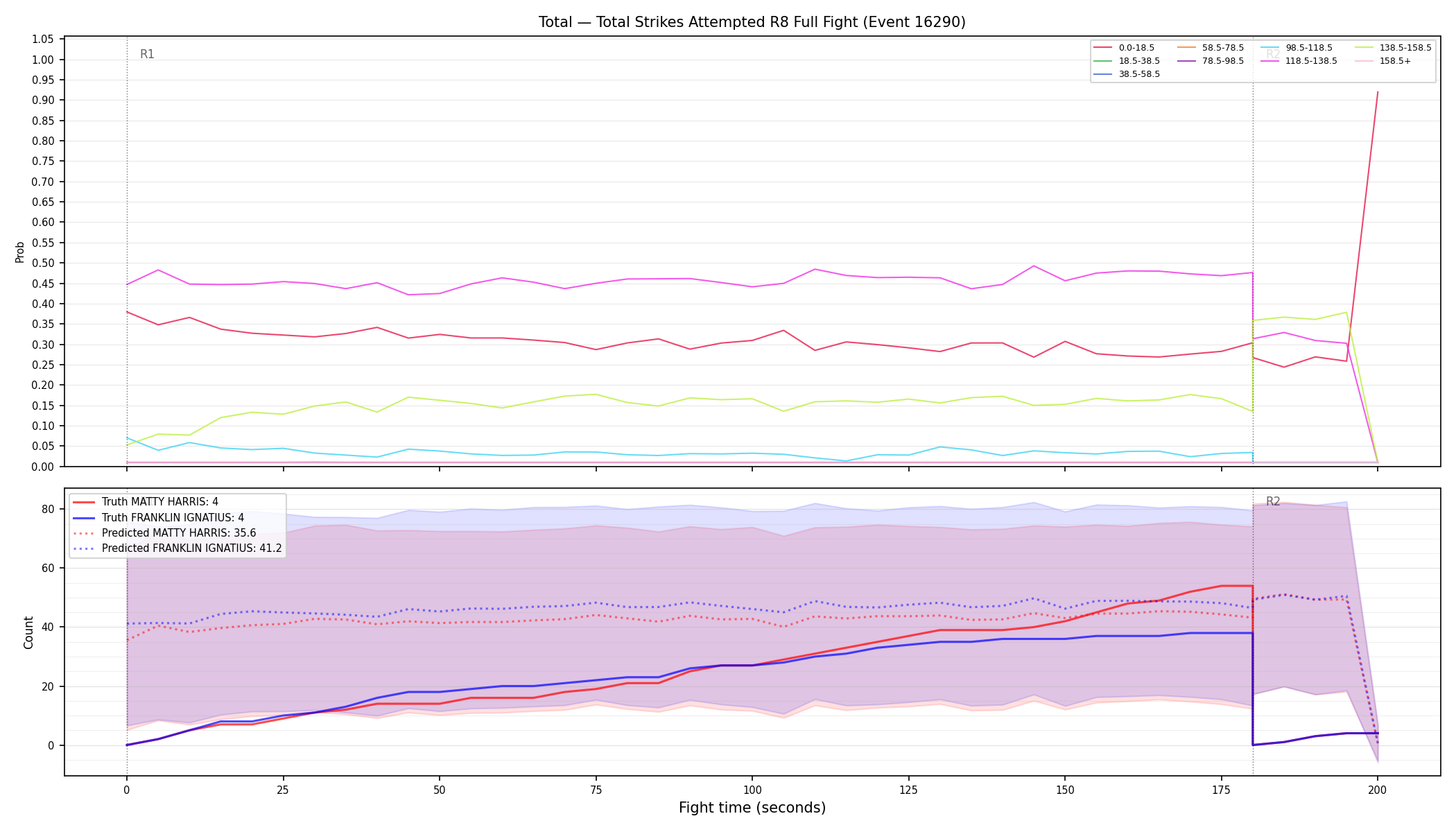Click the magenta line sample for 118.5-138.5
The image size is (1456, 832).
coord(1270,61)
